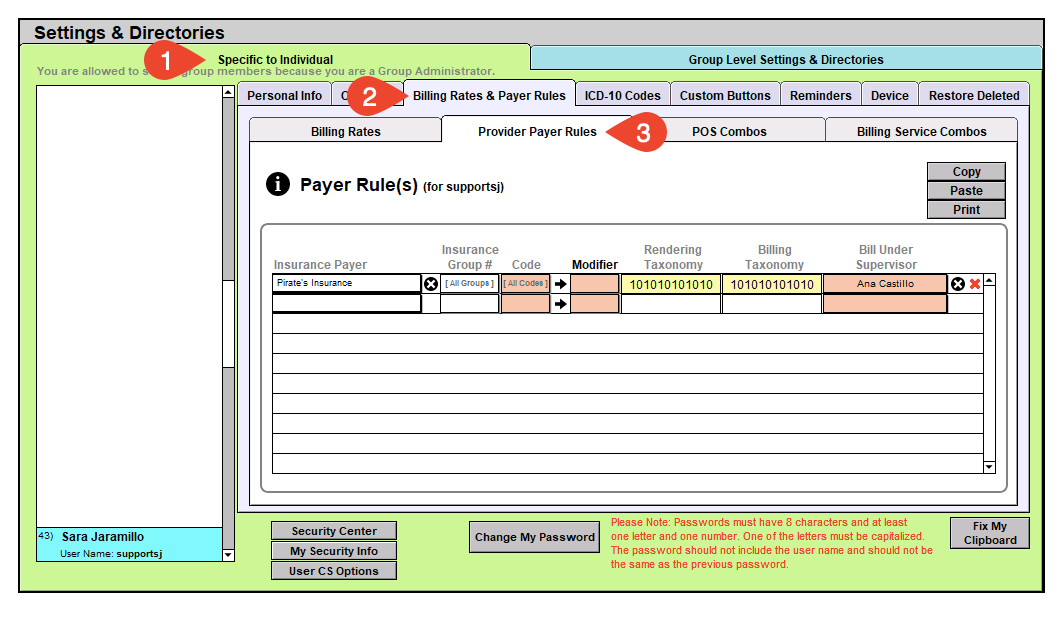The height and width of the screenshot is (618, 1062).
Task: Click the Rendering Taxonomy field in first row
Action: (x=671, y=284)
